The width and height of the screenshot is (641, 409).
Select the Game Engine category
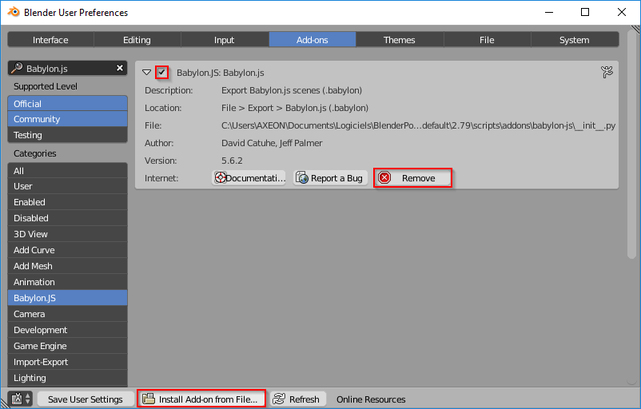(67, 346)
